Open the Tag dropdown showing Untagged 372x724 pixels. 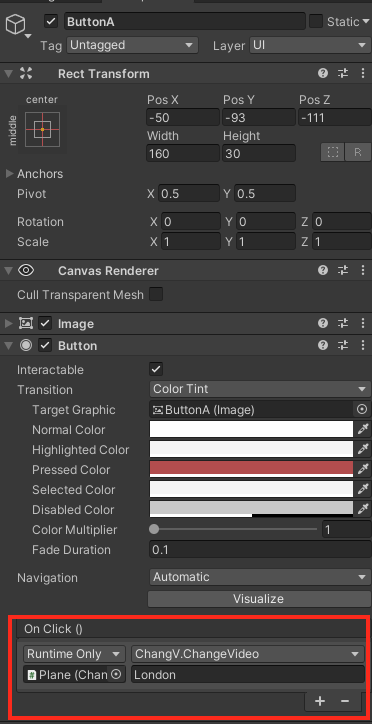(x=132, y=45)
